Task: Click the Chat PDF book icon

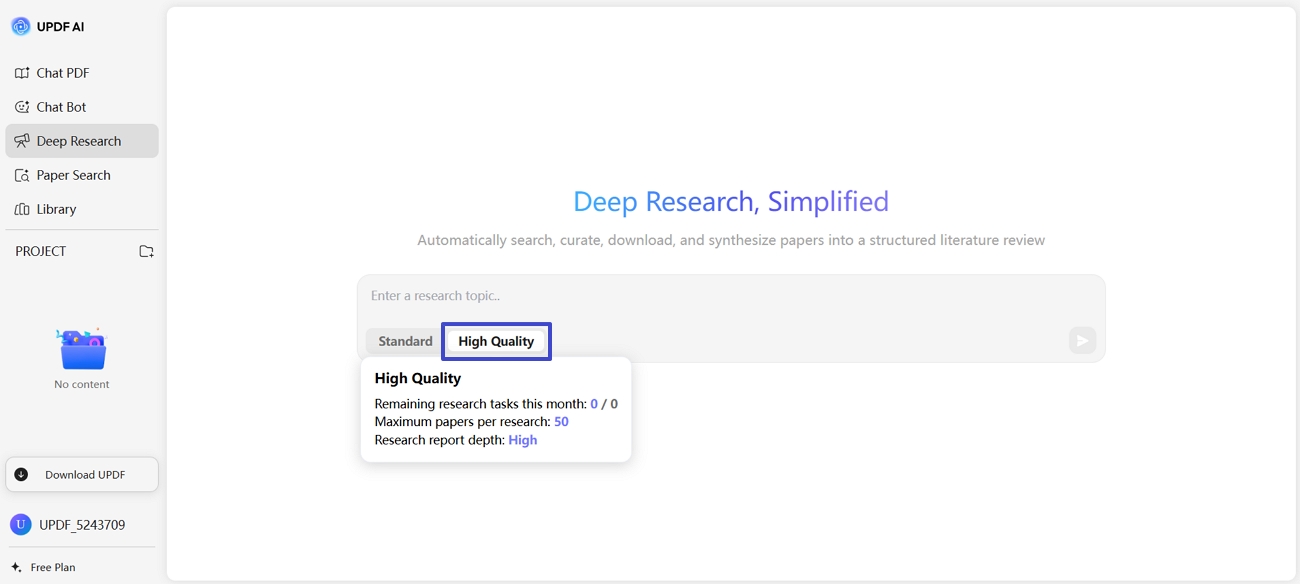Action: point(22,73)
